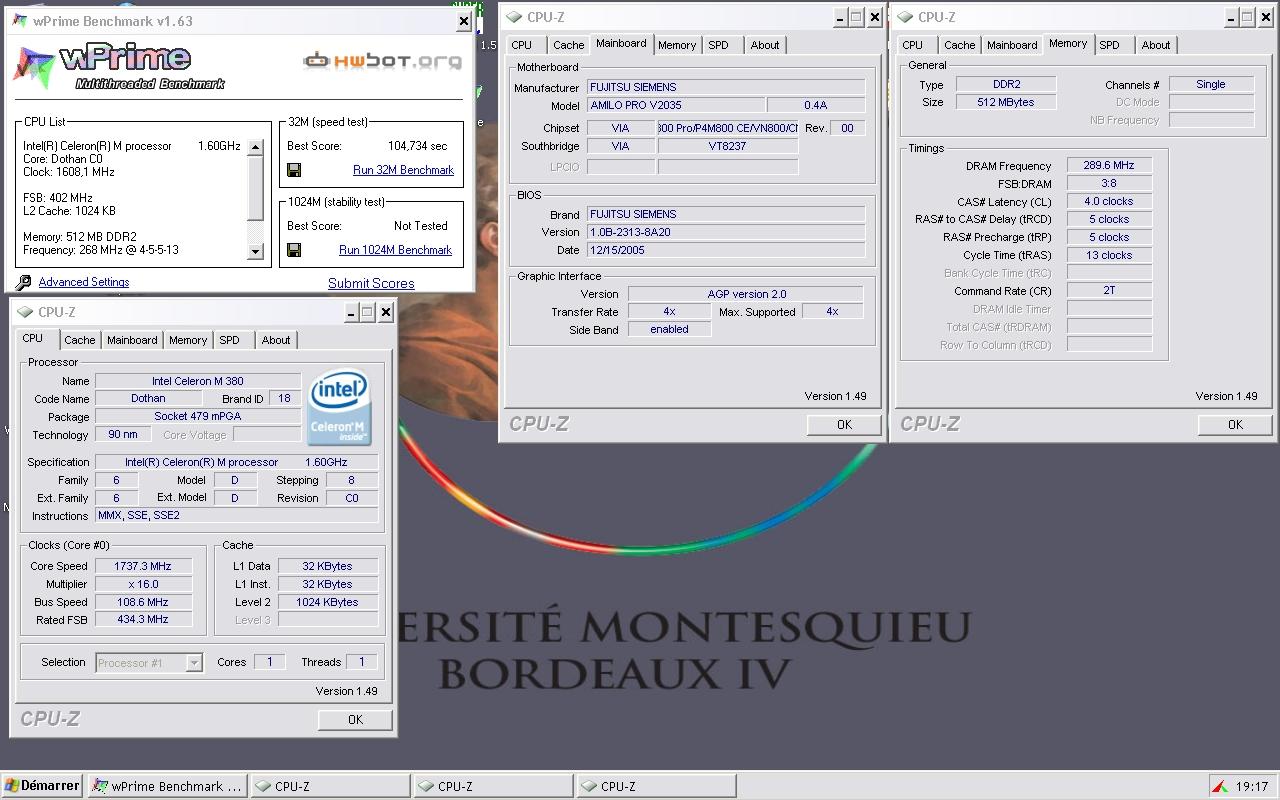Click Submit Scores link
Image resolution: width=1280 pixels, height=800 pixels.
tap(371, 283)
